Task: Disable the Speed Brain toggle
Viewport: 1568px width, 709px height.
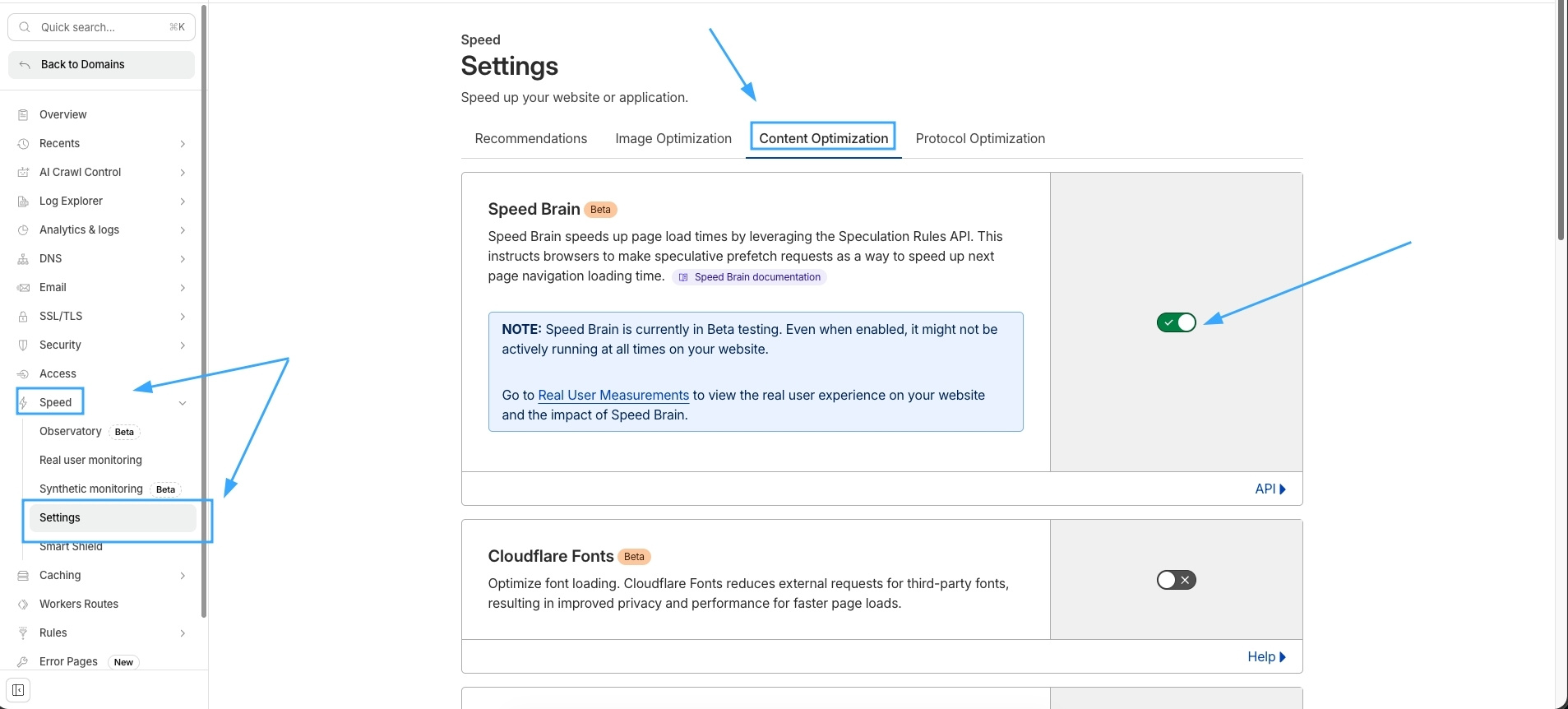Action: tap(1176, 322)
